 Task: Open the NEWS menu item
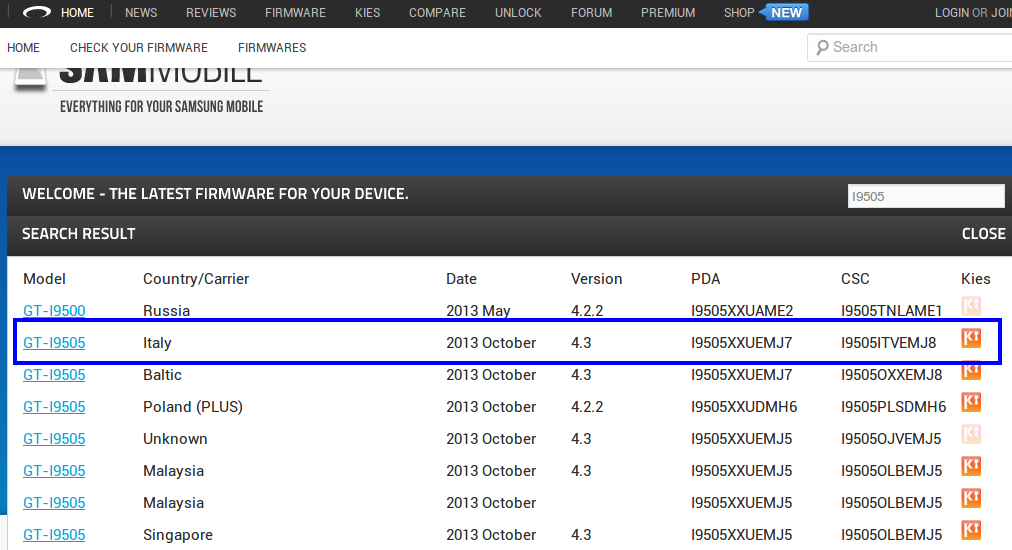pyautogui.click(x=141, y=13)
